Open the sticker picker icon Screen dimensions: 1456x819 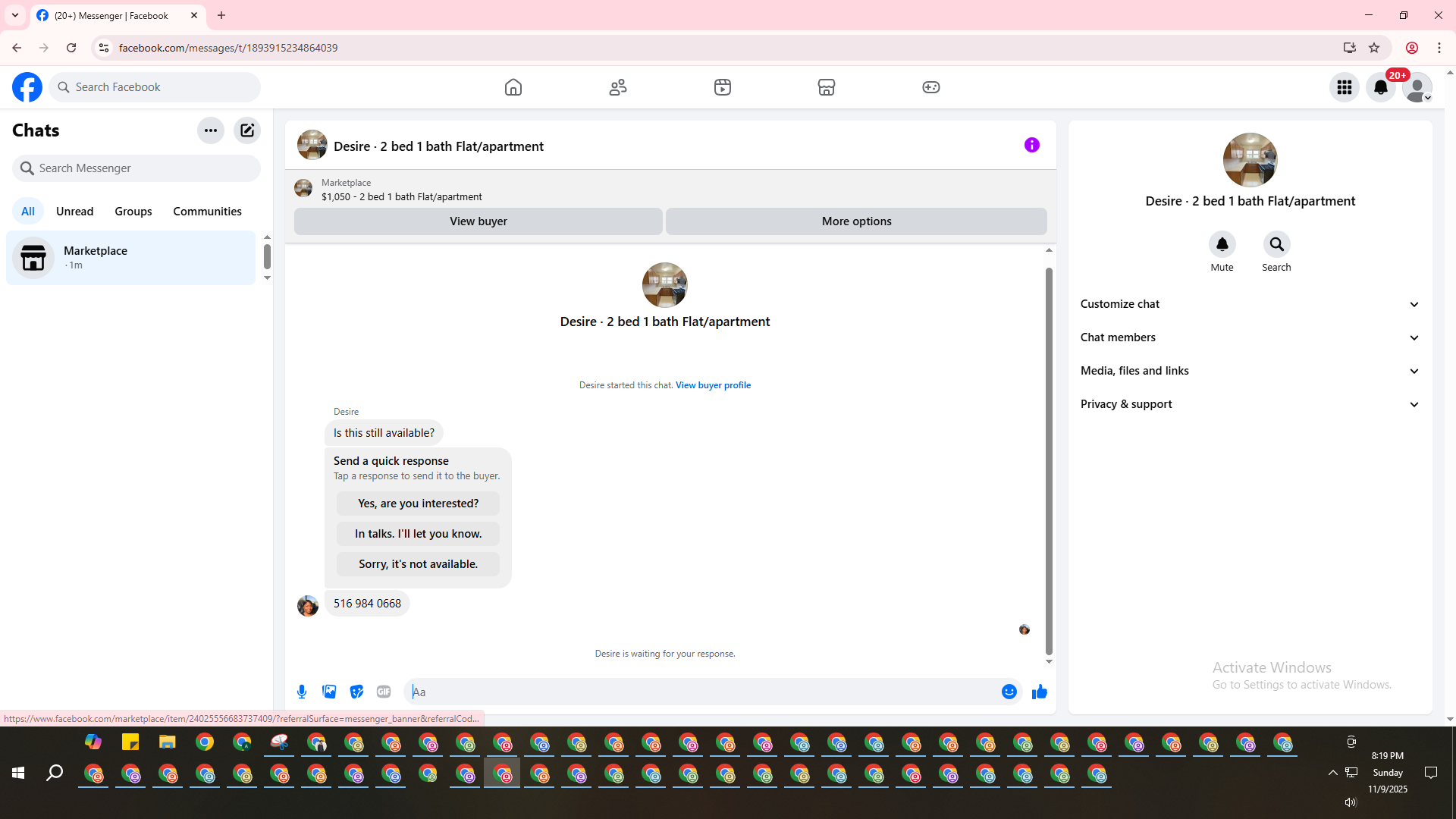pyautogui.click(x=356, y=692)
